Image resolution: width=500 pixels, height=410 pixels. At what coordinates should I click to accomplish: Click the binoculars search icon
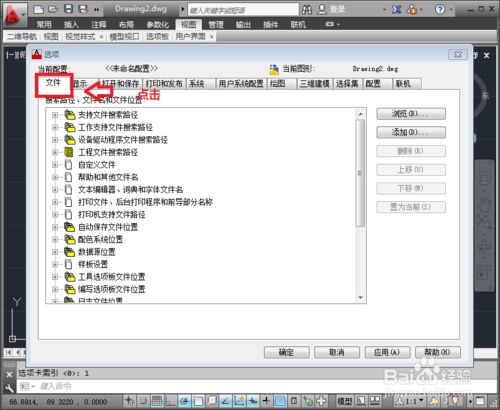point(307,9)
